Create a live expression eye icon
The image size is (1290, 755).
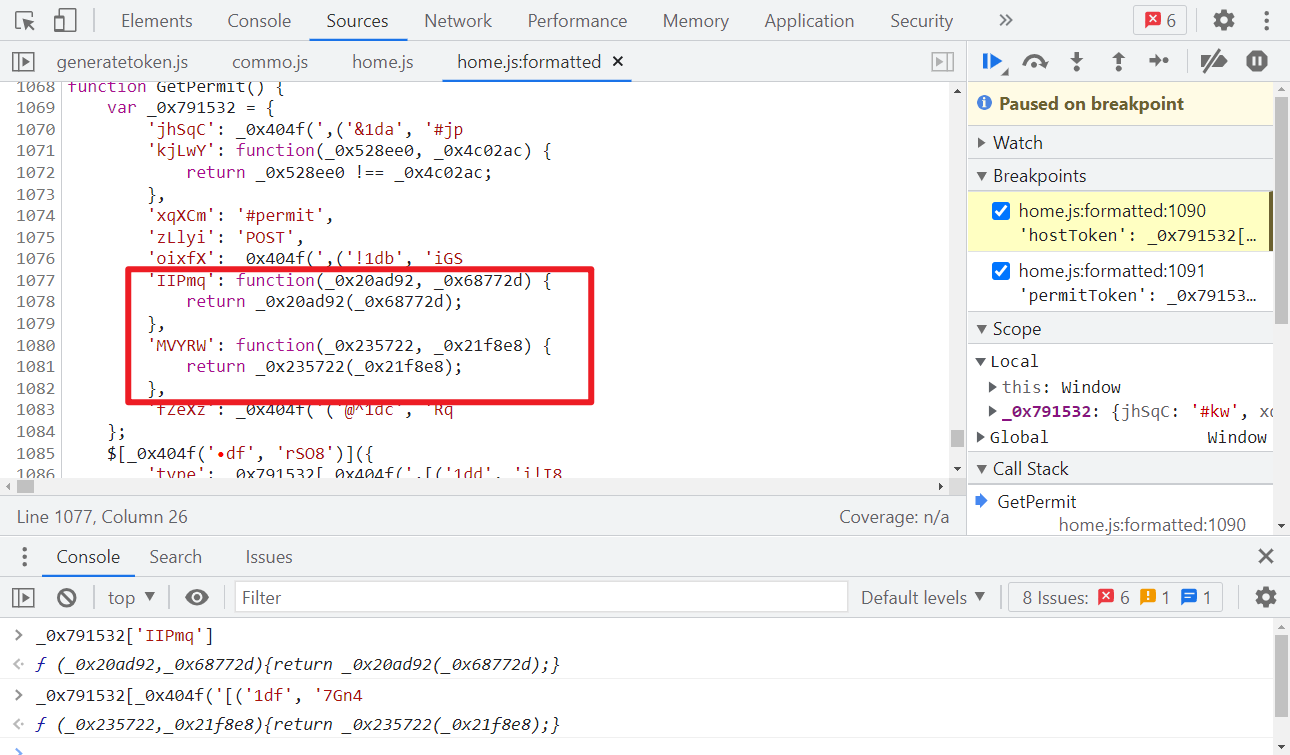click(197, 598)
